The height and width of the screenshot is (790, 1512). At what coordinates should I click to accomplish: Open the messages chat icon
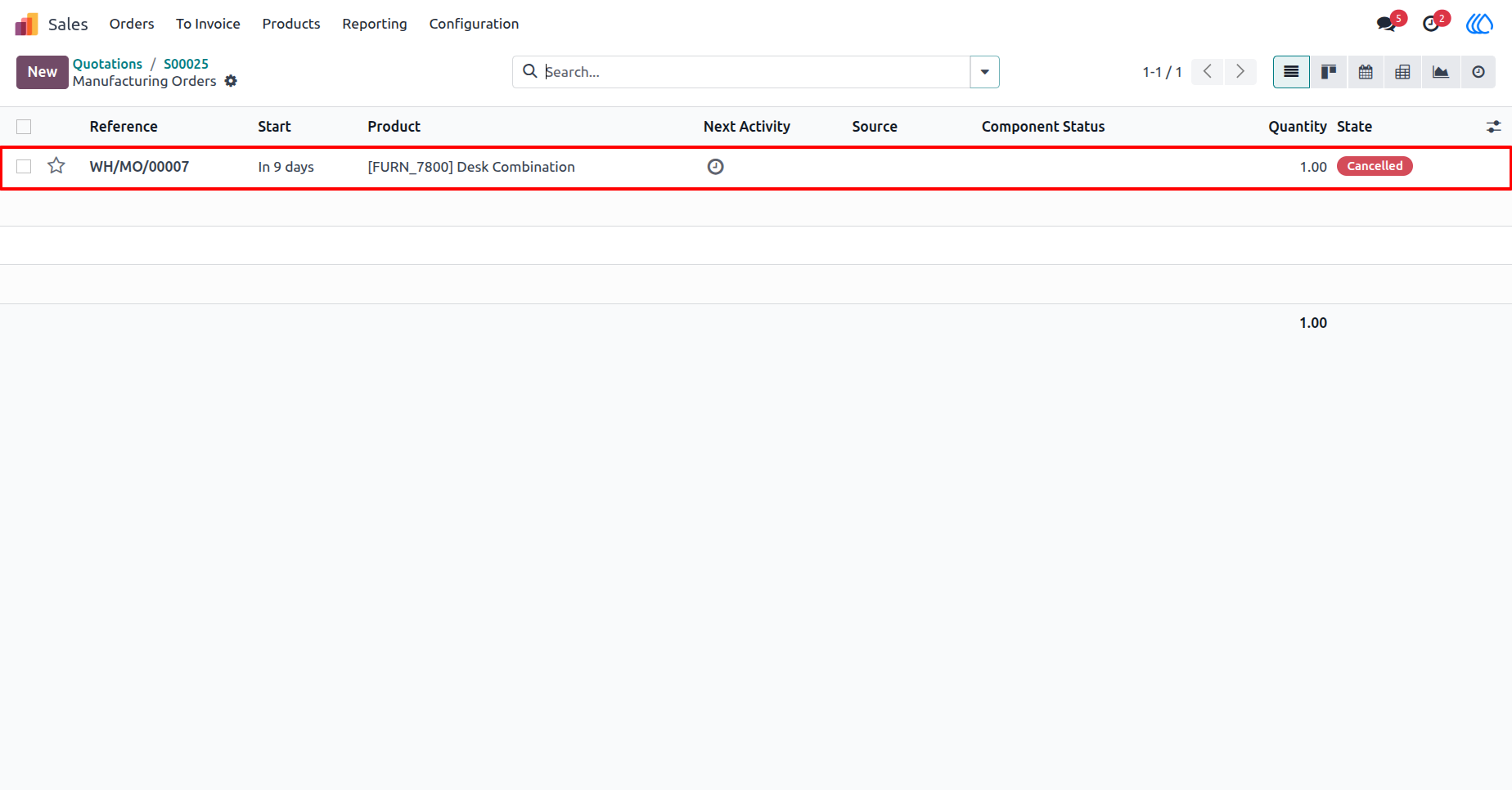(x=1386, y=24)
